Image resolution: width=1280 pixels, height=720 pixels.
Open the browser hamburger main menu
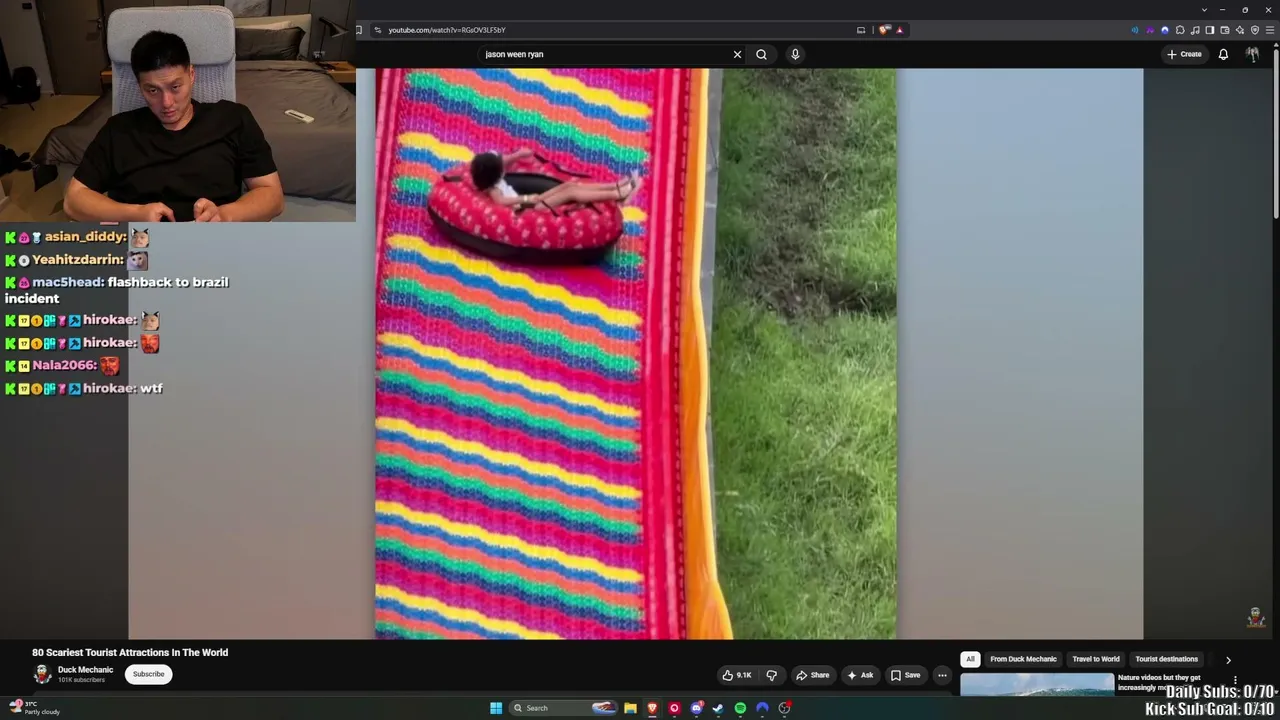[x=1270, y=30]
